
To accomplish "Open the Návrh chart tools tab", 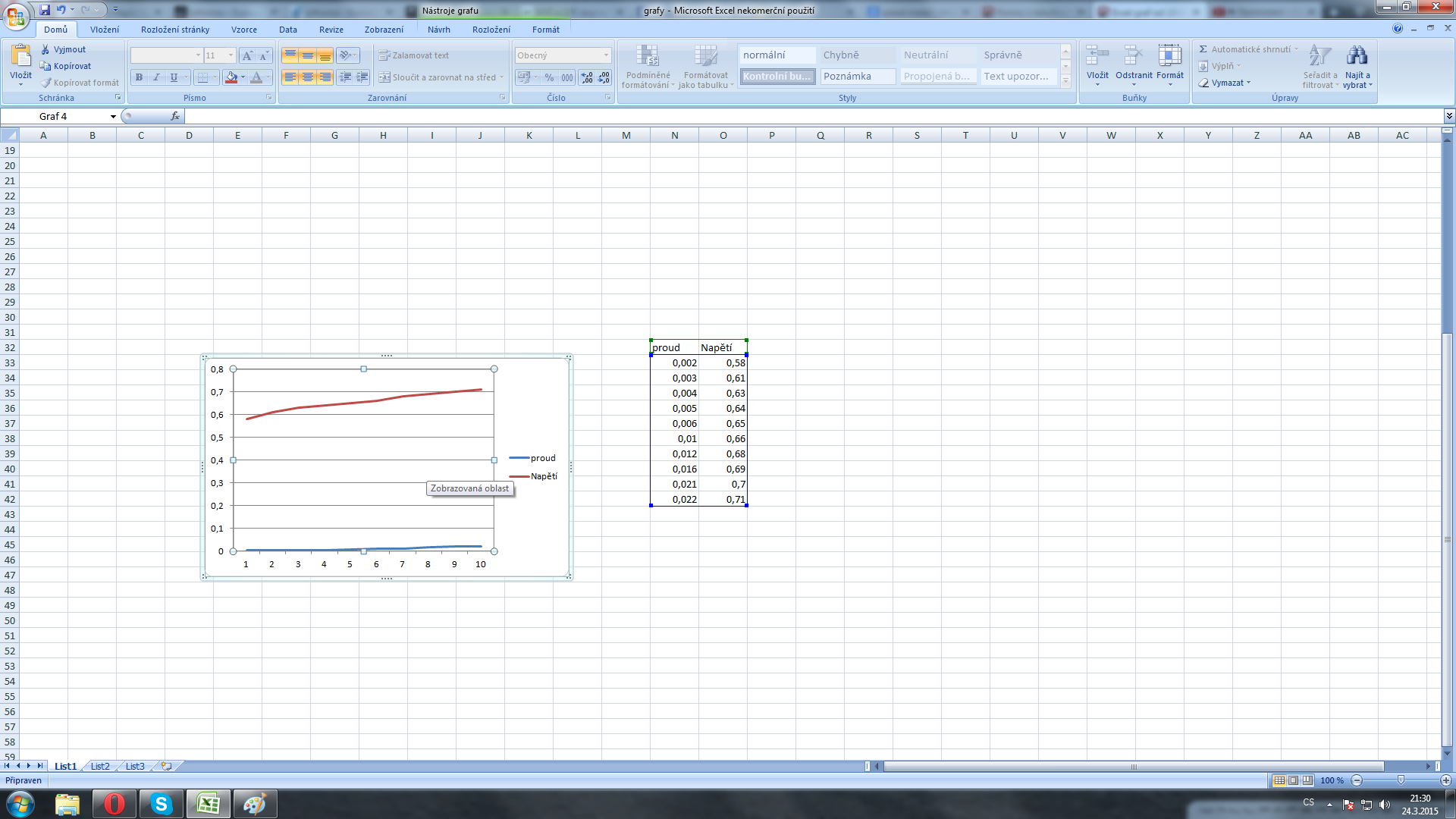I will point(438,30).
